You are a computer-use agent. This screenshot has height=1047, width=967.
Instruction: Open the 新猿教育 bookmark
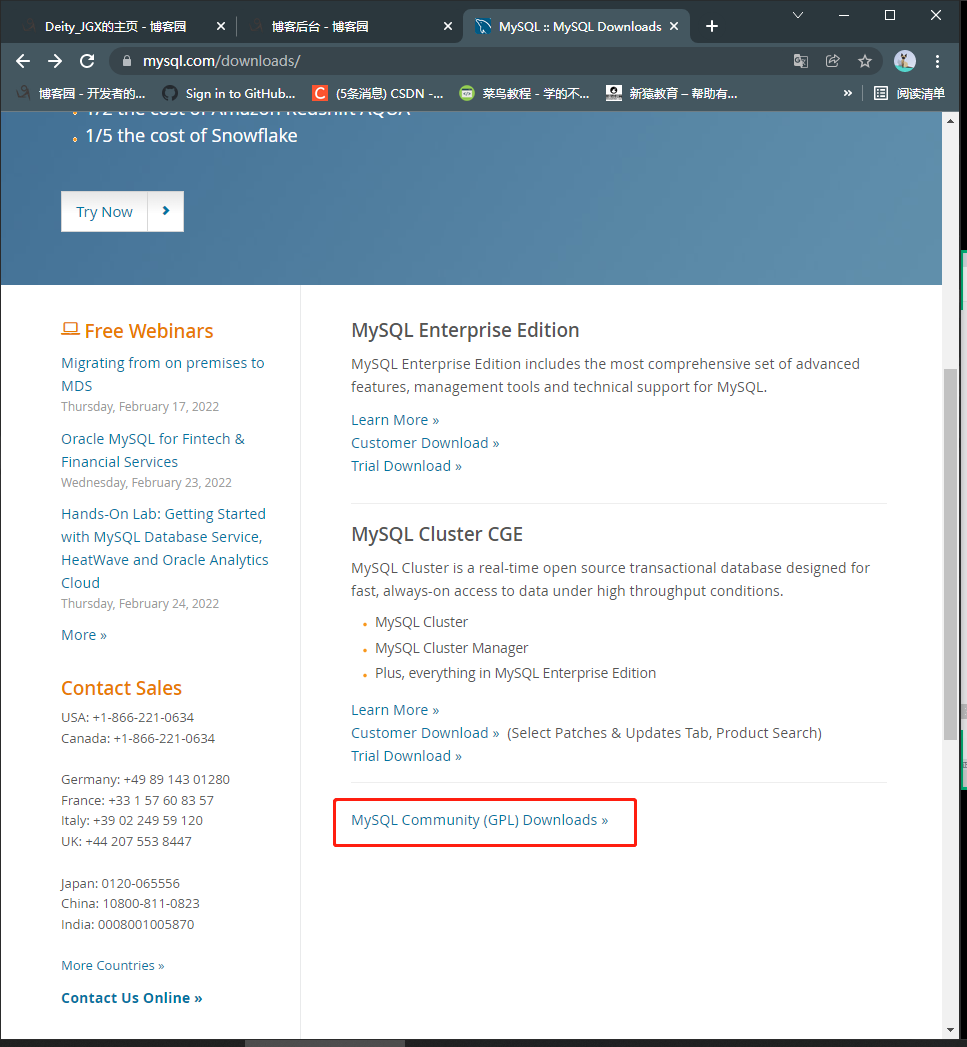pos(672,93)
